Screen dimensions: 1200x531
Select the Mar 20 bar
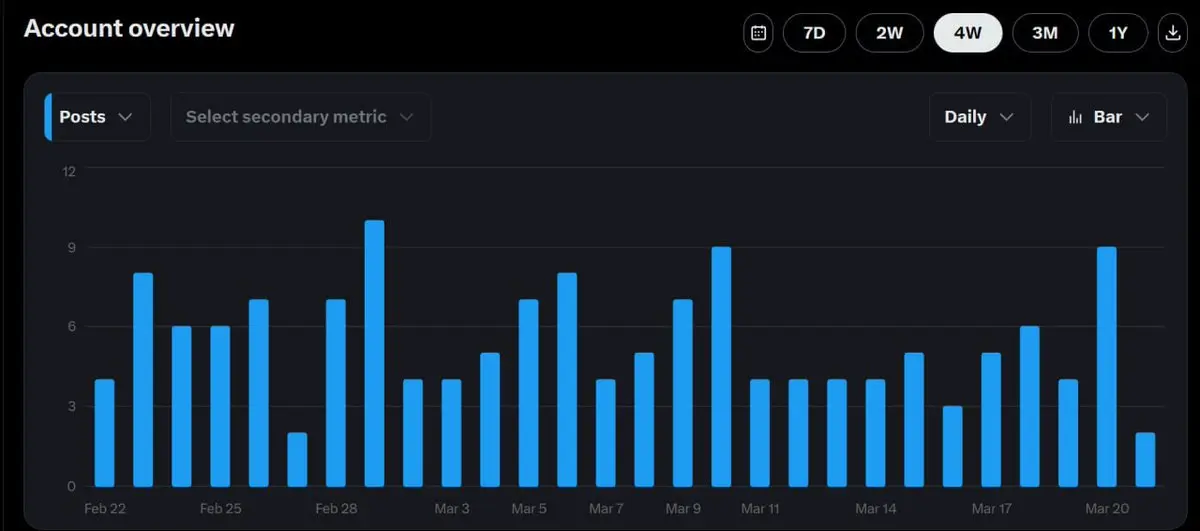(x=1107, y=367)
